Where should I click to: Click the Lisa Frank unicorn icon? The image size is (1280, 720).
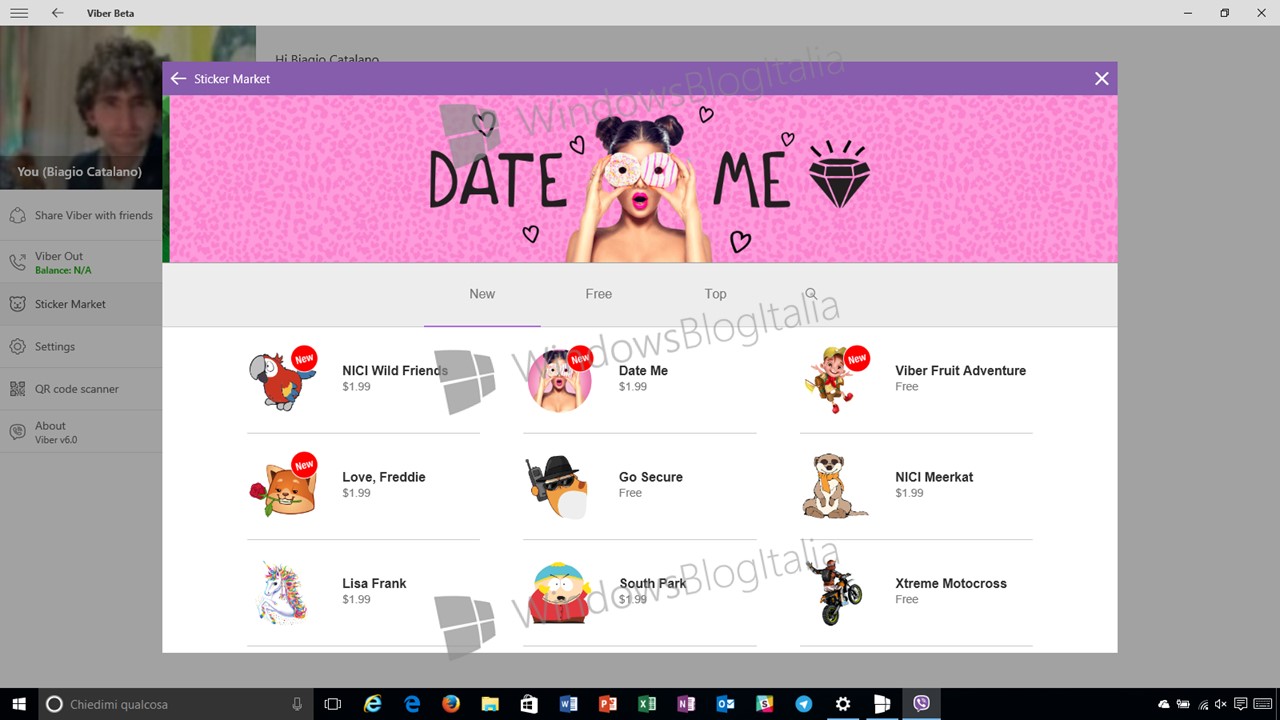point(283,592)
